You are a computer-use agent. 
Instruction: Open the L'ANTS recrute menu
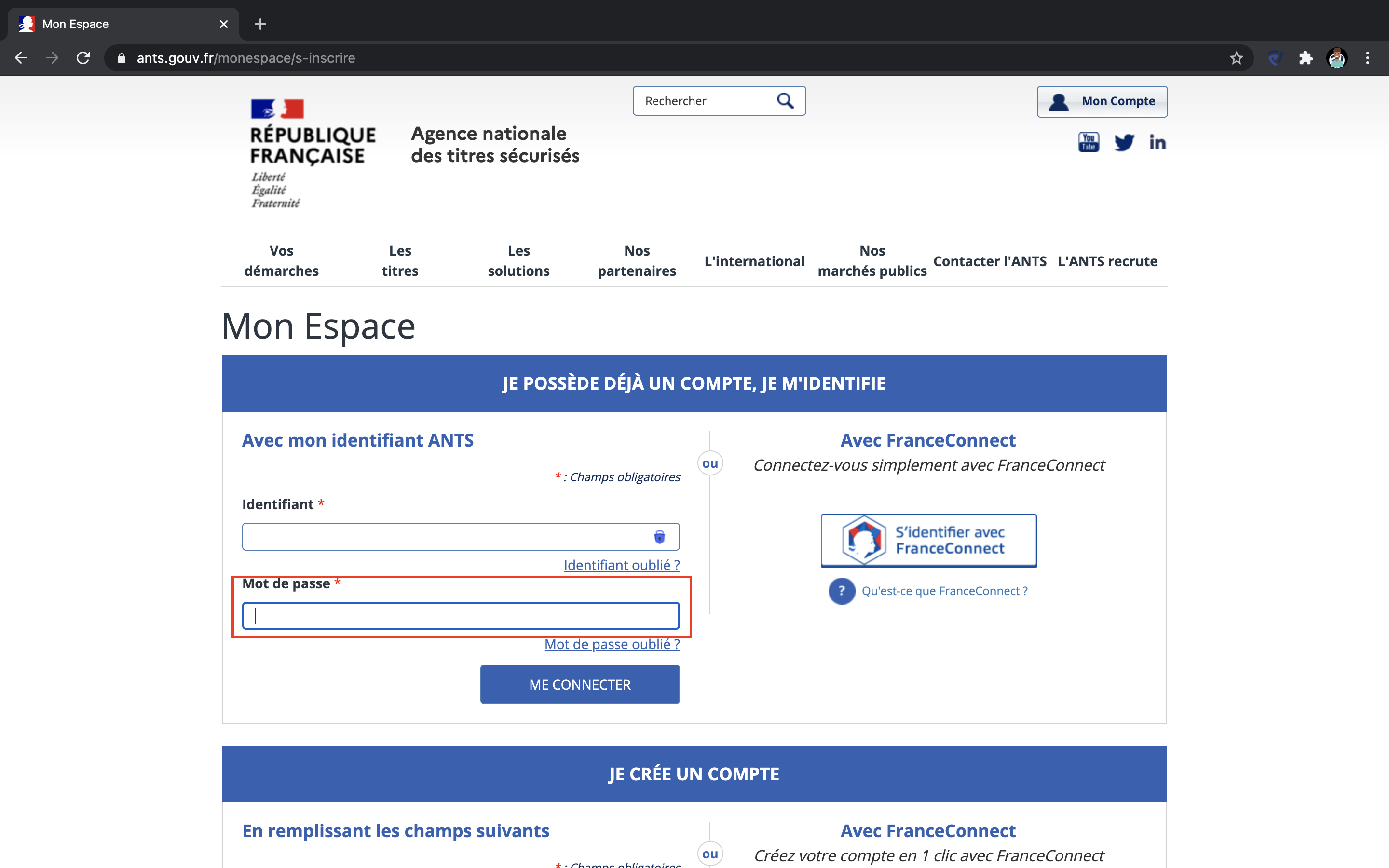(1107, 261)
